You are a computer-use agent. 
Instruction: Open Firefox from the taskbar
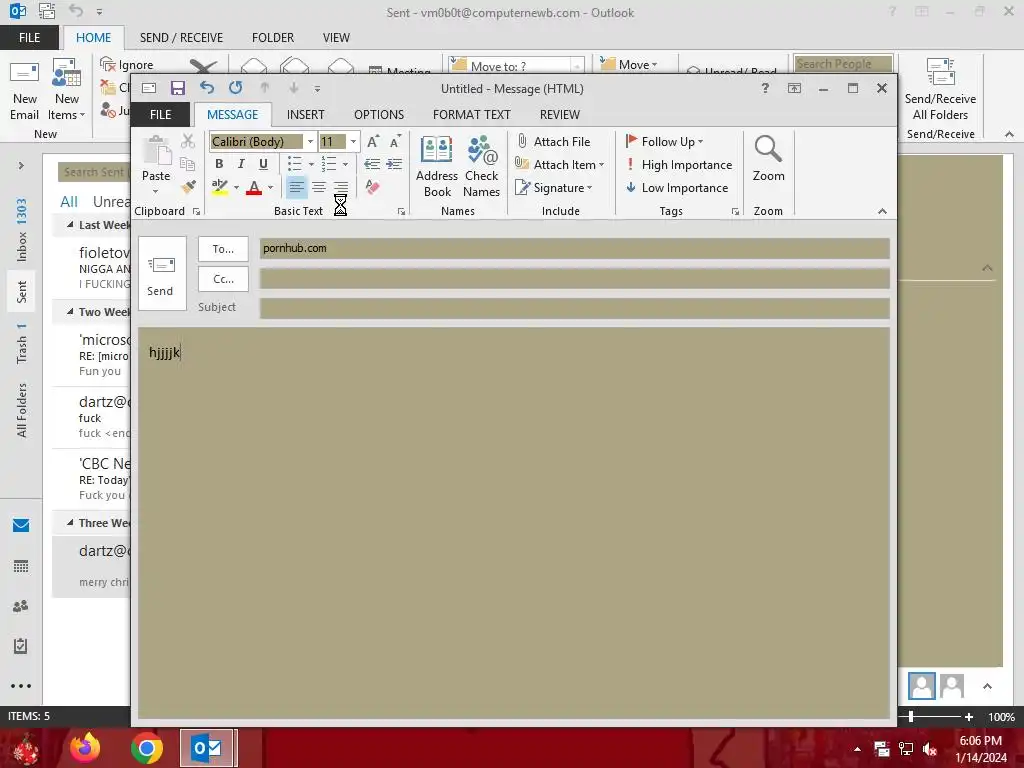tap(86, 748)
